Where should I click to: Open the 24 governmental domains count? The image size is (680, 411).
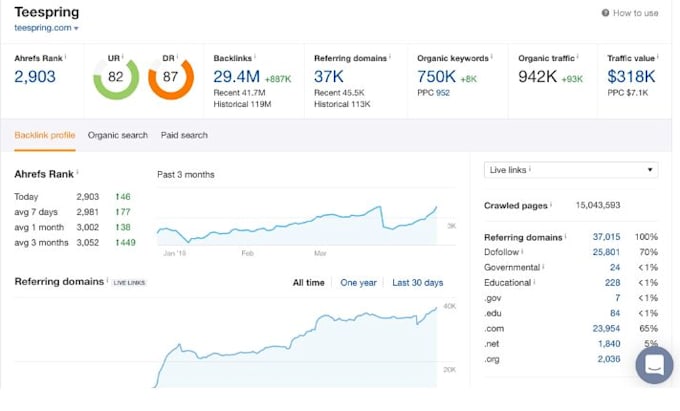point(615,267)
